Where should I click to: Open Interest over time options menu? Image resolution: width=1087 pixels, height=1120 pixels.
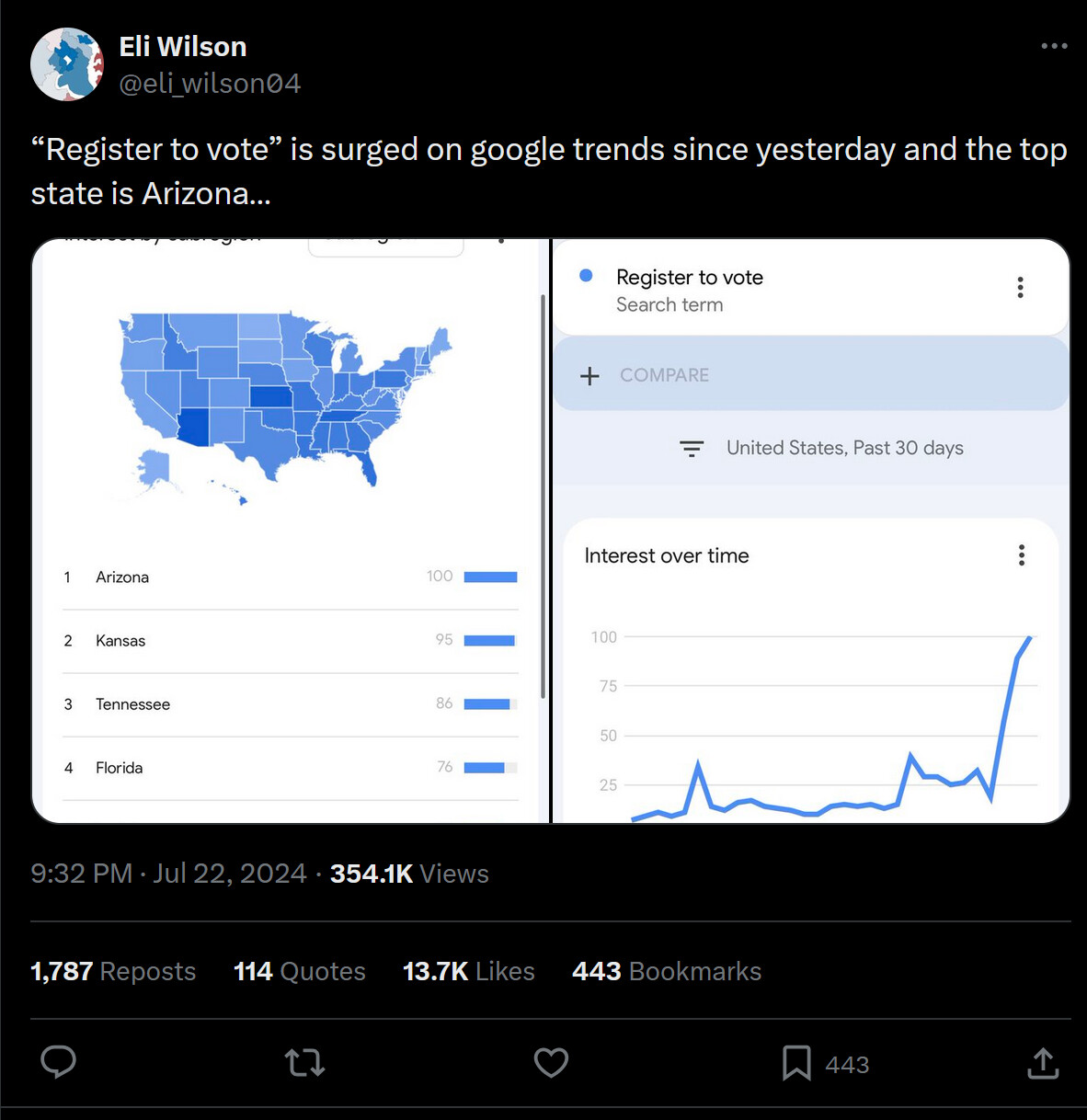tap(1021, 555)
